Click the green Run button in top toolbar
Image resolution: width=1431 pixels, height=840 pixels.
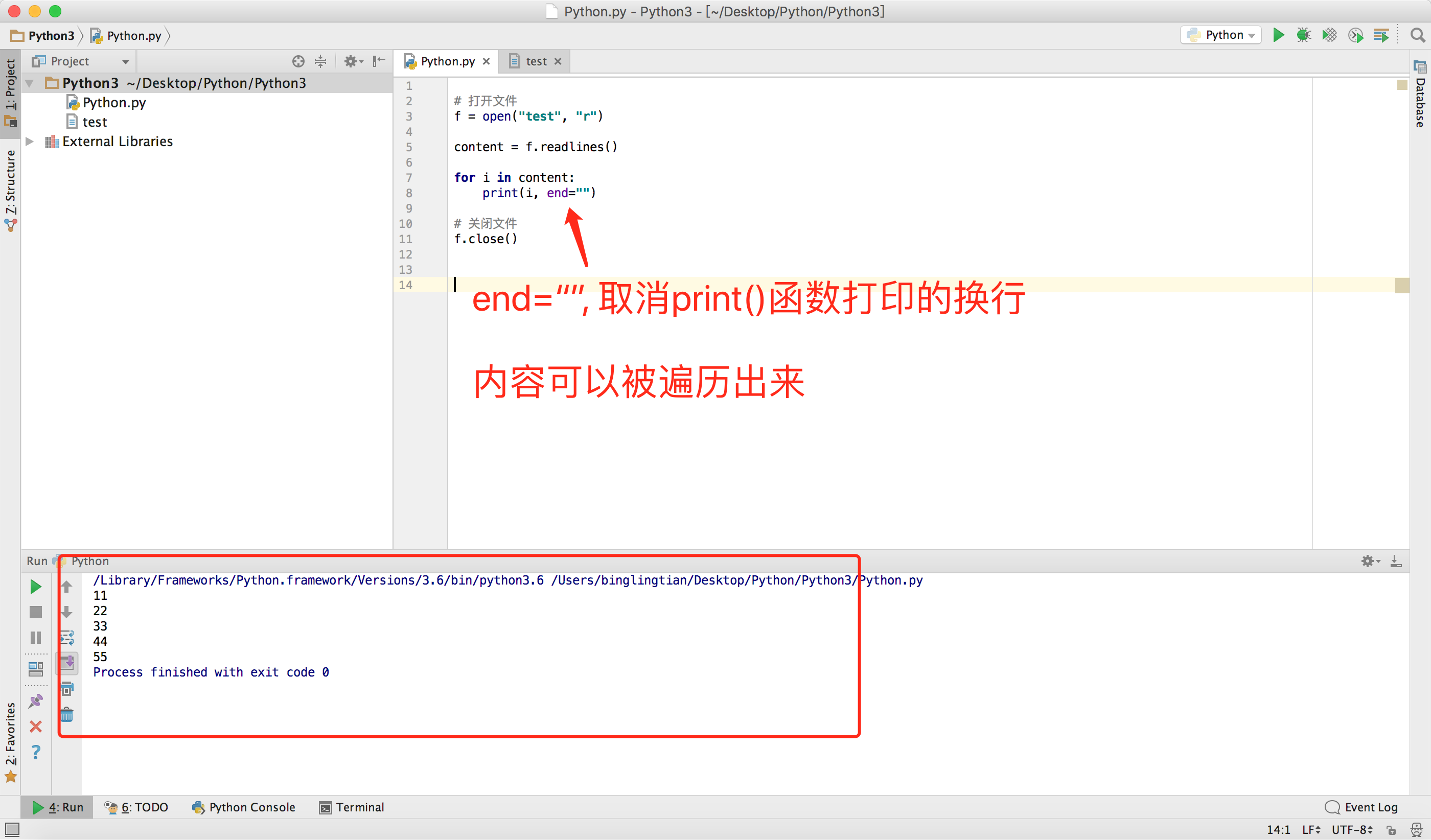1278,35
